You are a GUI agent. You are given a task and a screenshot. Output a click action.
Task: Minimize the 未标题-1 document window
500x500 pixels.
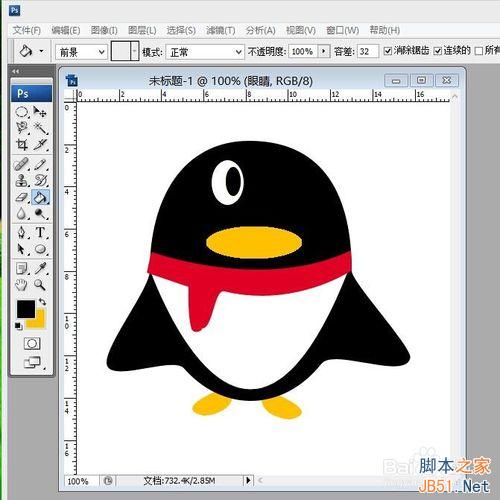click(x=396, y=81)
